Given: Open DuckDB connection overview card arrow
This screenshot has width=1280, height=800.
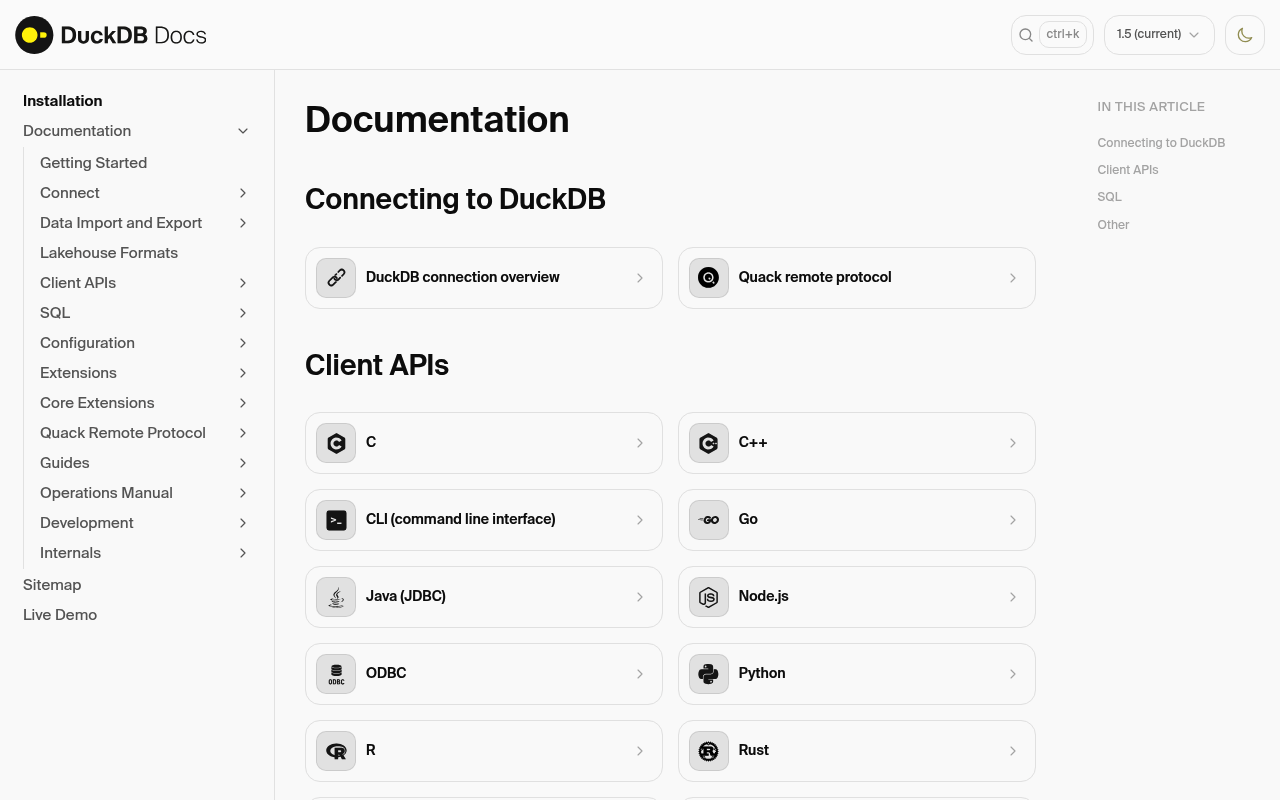Looking at the screenshot, I should point(640,278).
